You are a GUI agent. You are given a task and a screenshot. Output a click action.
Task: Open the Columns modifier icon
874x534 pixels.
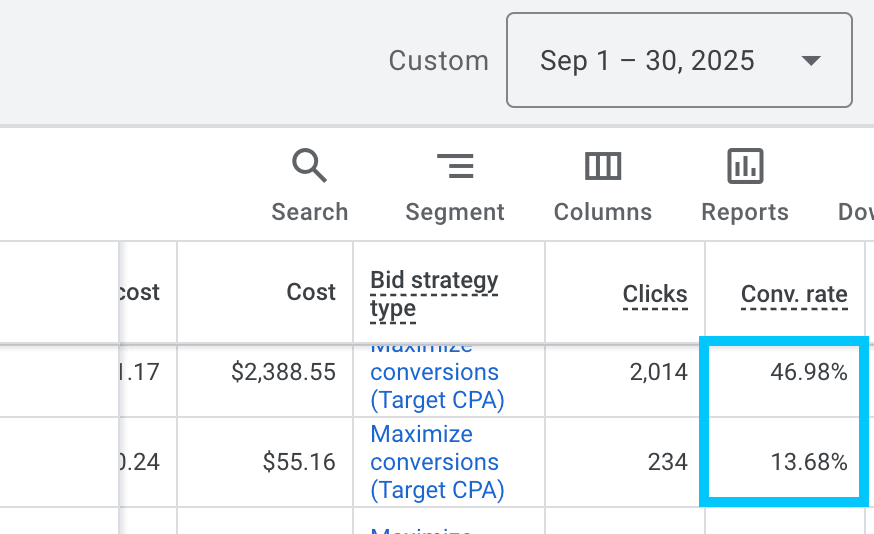(603, 166)
